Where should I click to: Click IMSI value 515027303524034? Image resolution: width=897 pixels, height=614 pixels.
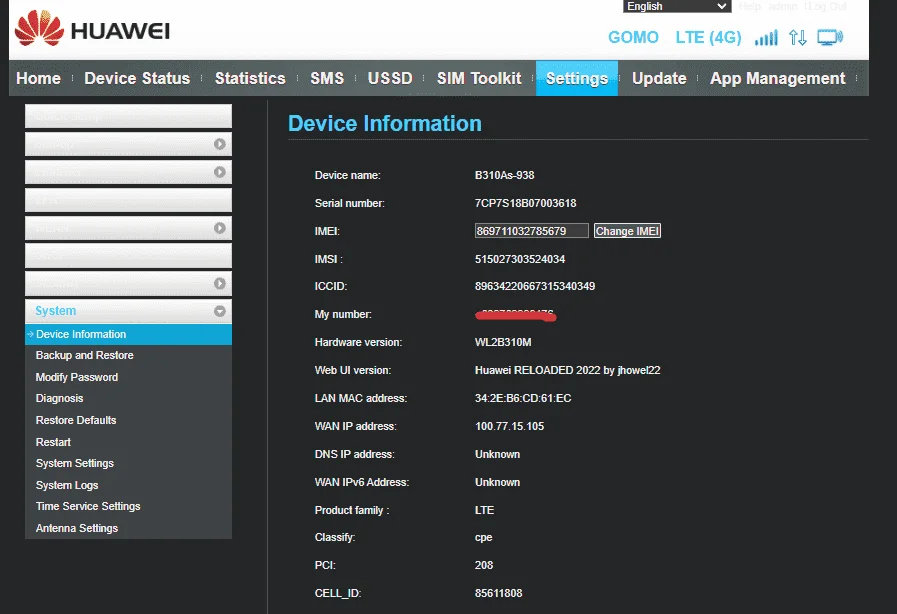click(520, 259)
